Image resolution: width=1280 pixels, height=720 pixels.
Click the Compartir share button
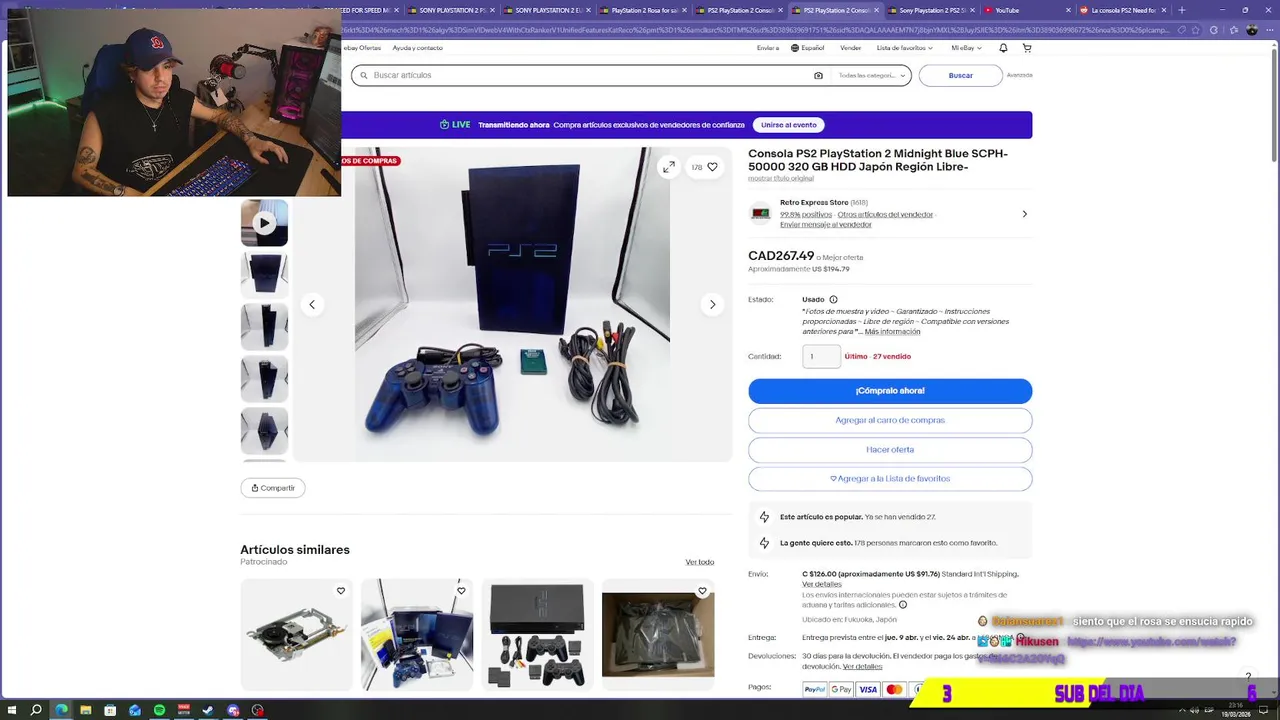272,488
